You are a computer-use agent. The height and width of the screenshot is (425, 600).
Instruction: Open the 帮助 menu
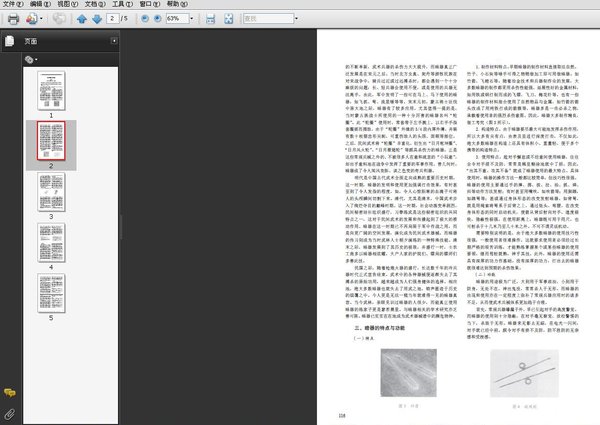point(177,4)
